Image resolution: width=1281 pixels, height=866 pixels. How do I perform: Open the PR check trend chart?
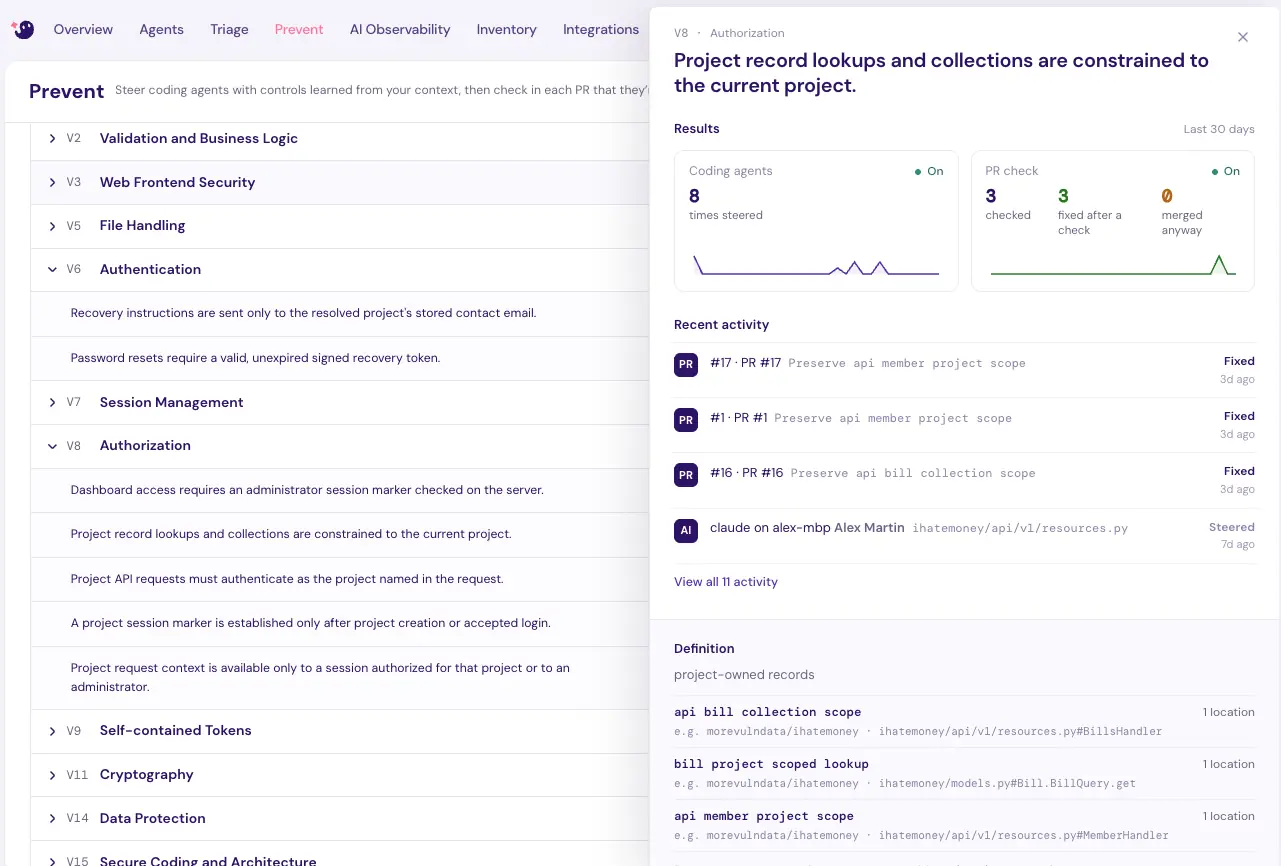[1113, 265]
